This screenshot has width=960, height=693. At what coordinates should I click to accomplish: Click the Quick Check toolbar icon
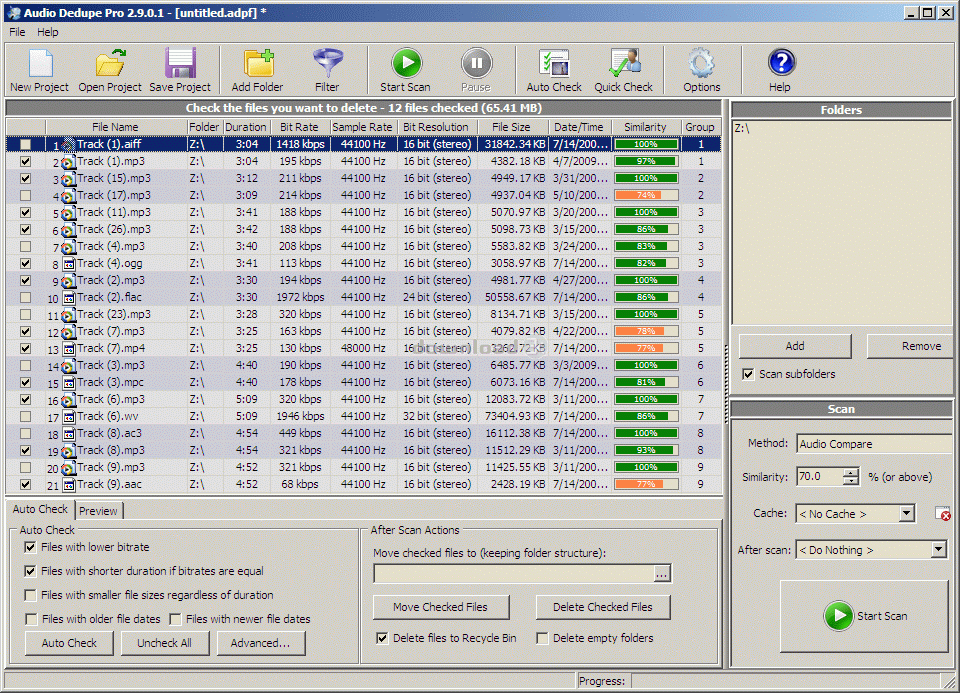coord(623,64)
